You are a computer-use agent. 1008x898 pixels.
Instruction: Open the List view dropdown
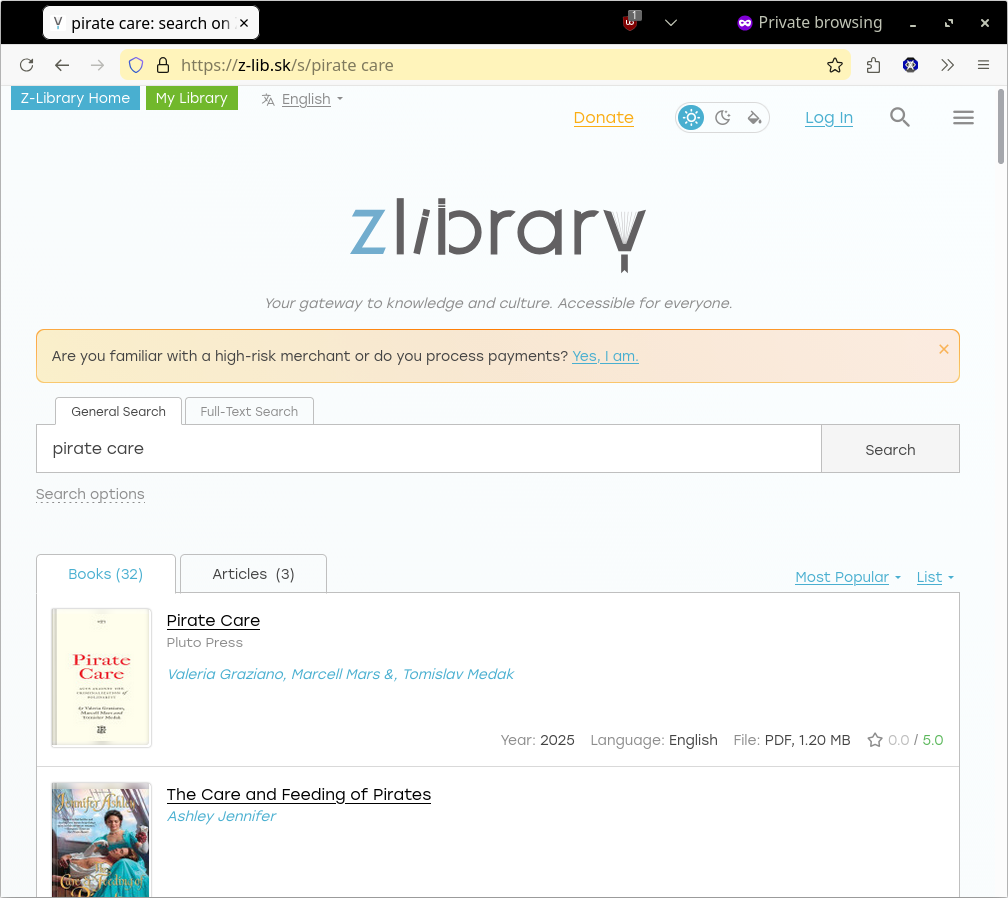(935, 577)
